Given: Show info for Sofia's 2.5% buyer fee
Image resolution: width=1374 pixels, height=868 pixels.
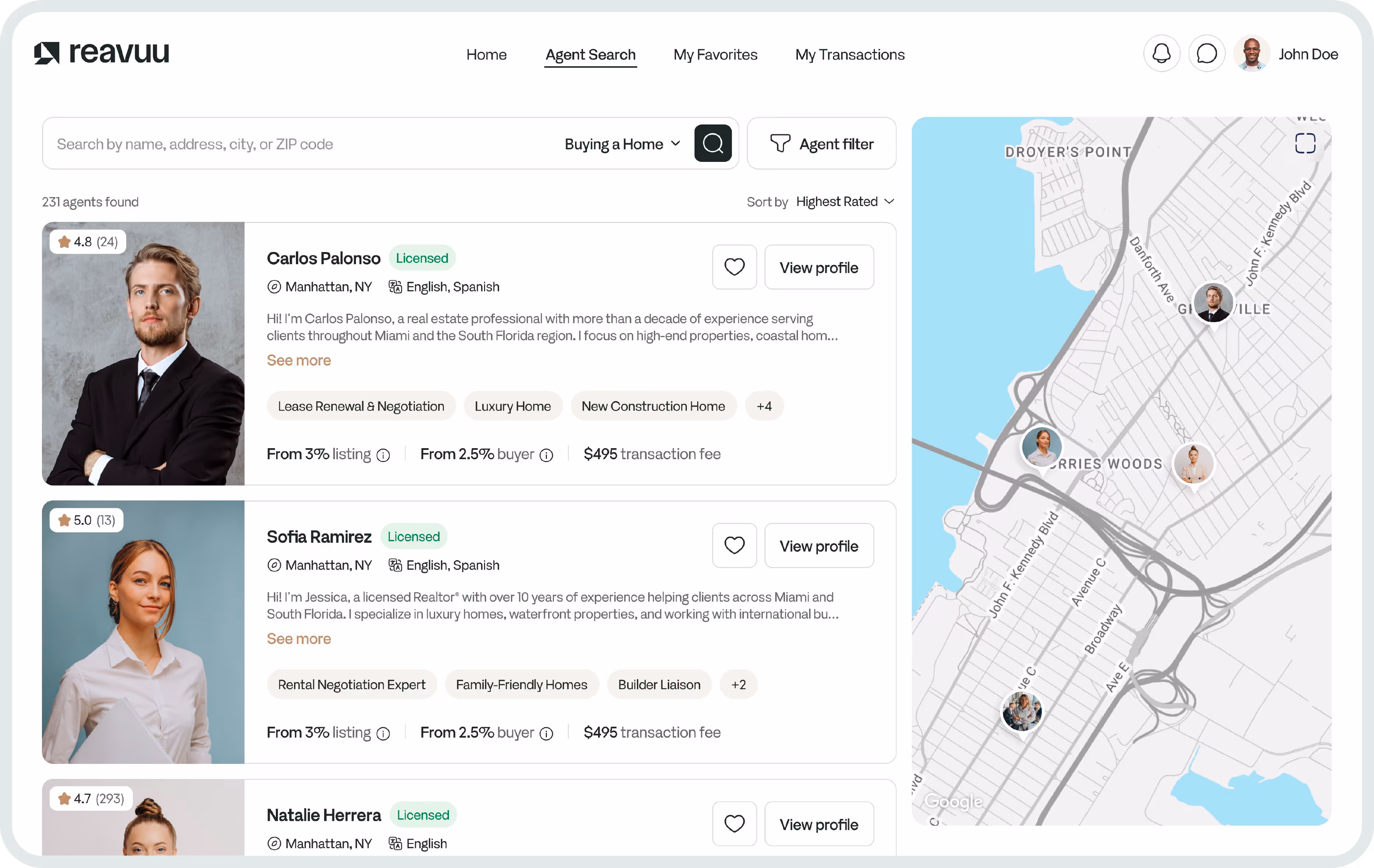Looking at the screenshot, I should [546, 733].
